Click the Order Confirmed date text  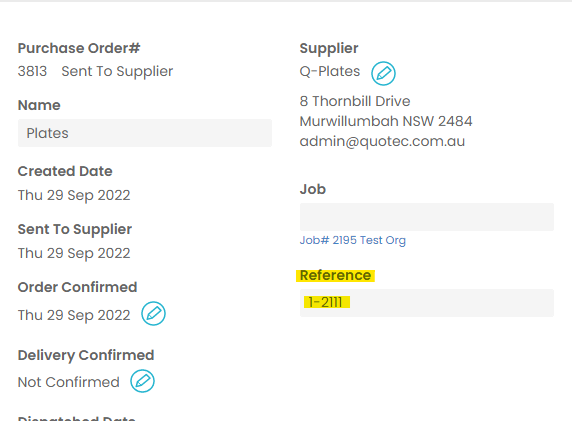(x=74, y=315)
